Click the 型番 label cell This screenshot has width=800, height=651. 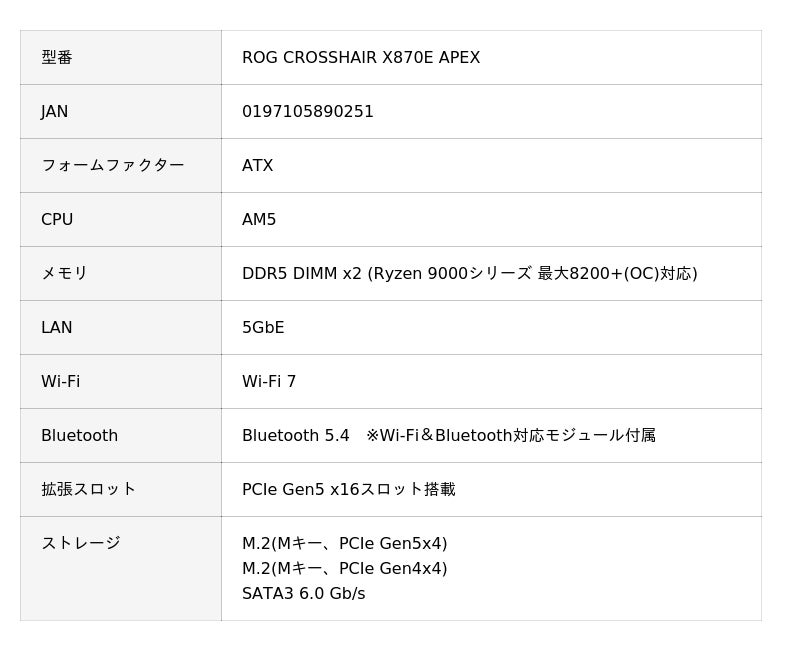pyautogui.click(x=57, y=58)
